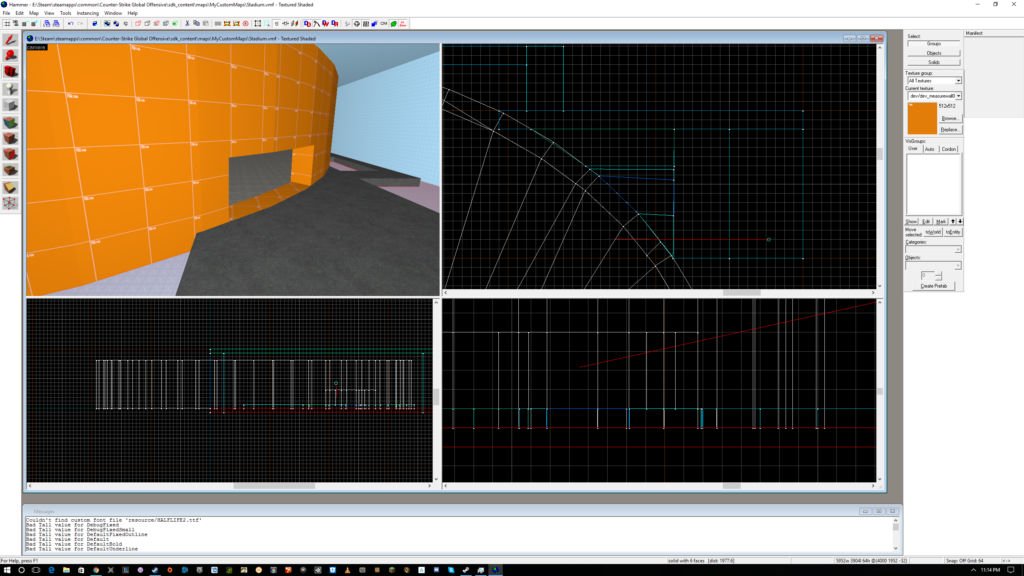This screenshot has width=1024, height=576.
Task: Click the taskbar clock showing 11:14 PM
Action: (990, 570)
